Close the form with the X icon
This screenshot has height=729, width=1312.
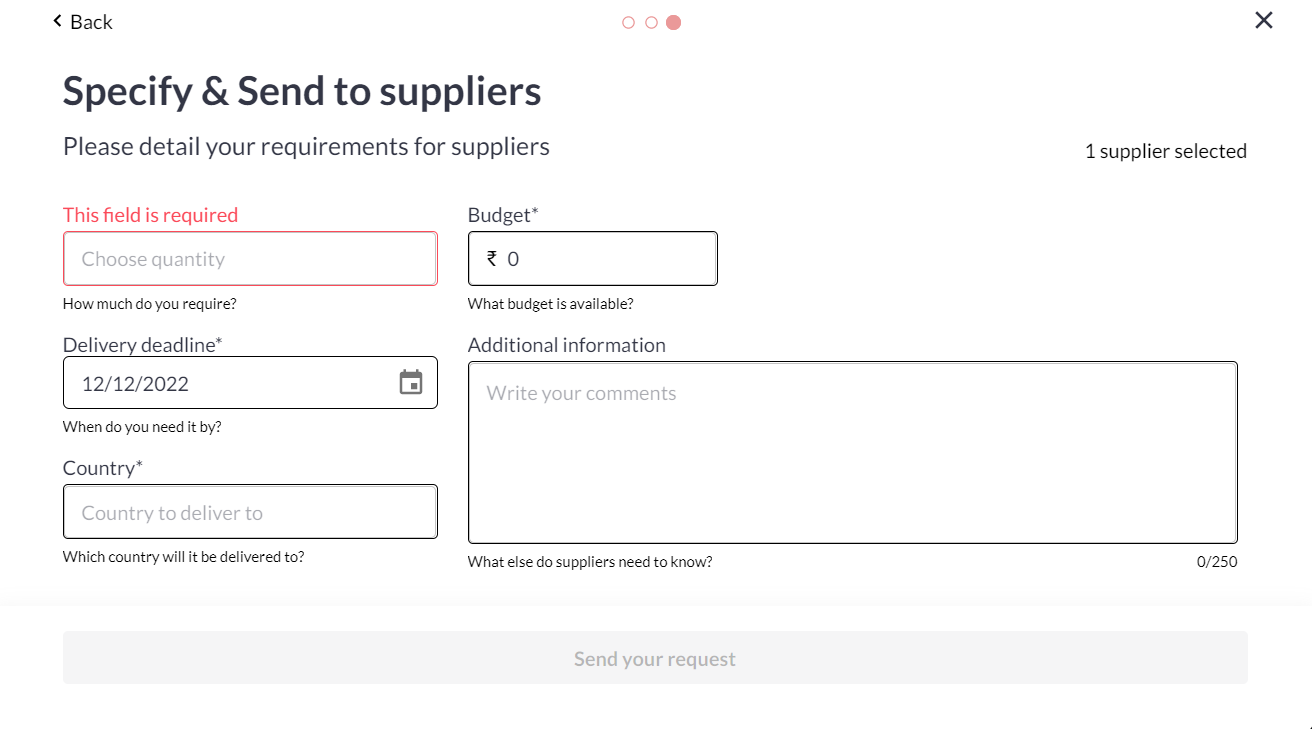pyautogui.click(x=1264, y=20)
